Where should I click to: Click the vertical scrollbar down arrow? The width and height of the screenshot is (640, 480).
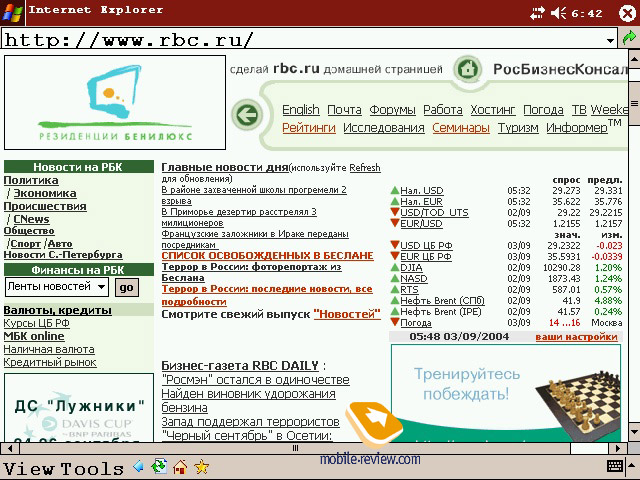point(633,432)
